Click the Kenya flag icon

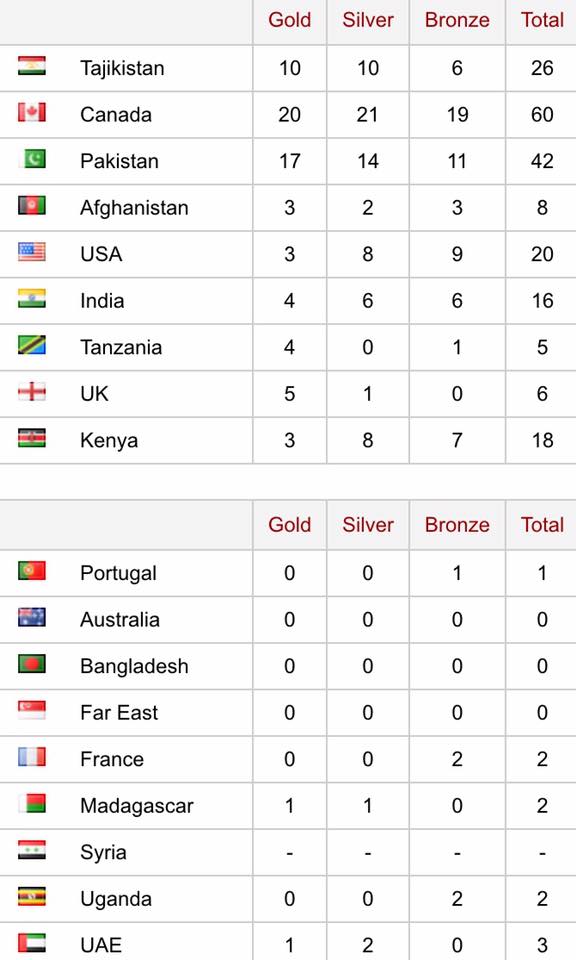pyautogui.click(x=32, y=438)
